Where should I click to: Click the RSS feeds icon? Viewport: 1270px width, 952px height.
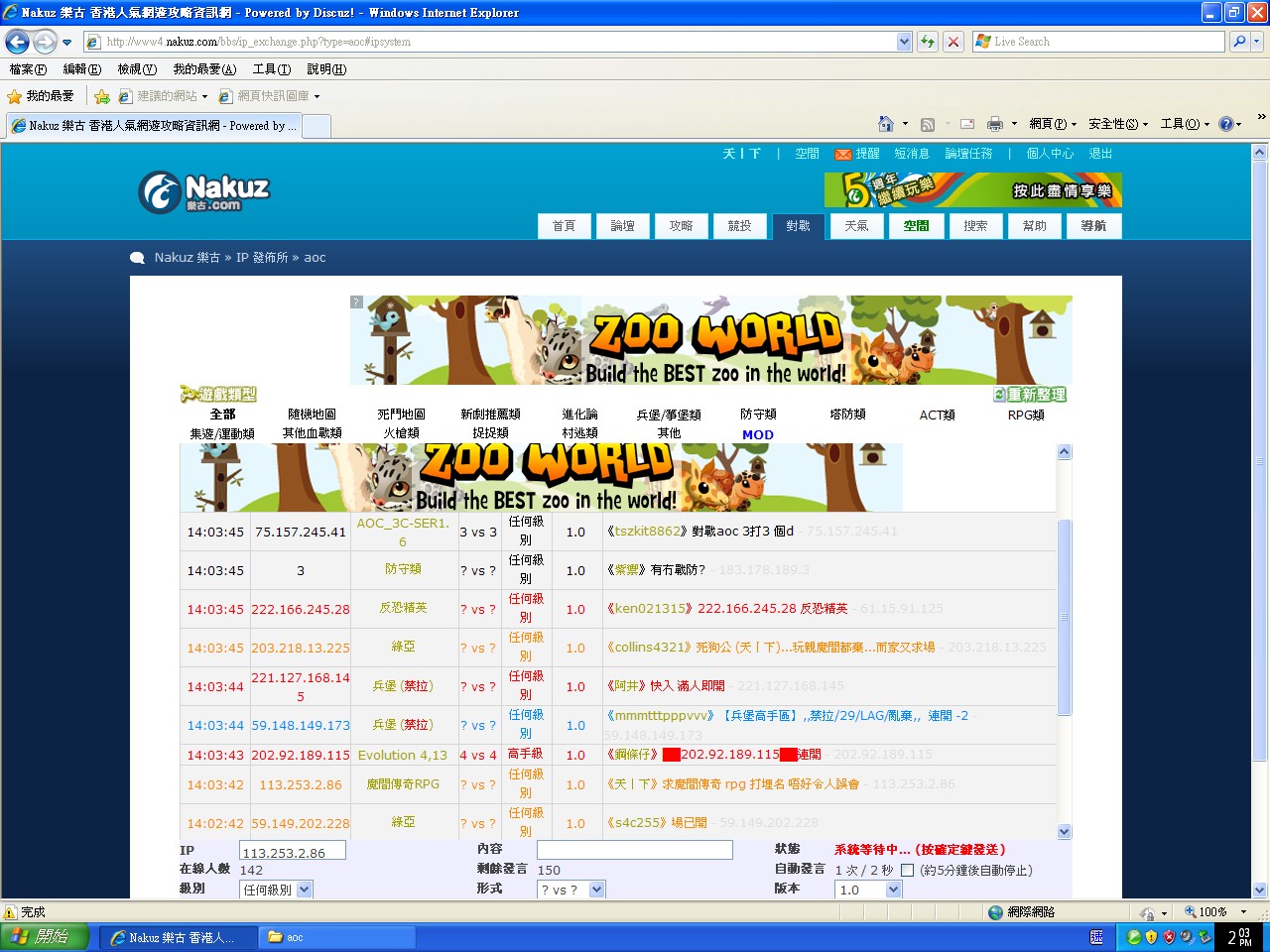[928, 124]
